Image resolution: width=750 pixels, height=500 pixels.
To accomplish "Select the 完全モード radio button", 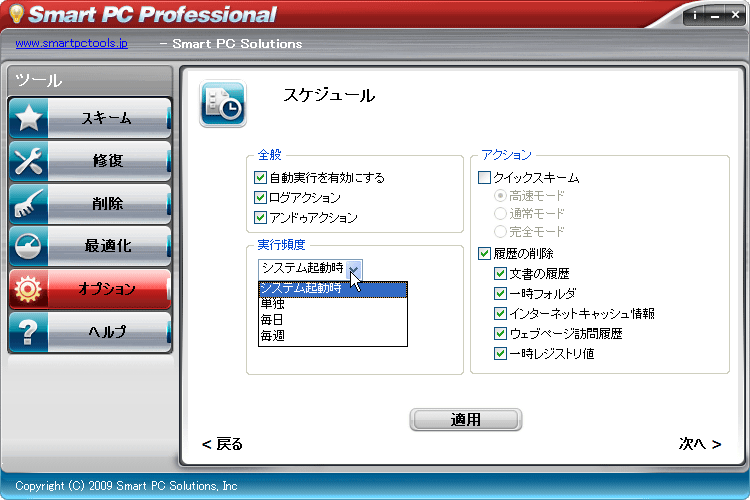I will (x=500, y=232).
